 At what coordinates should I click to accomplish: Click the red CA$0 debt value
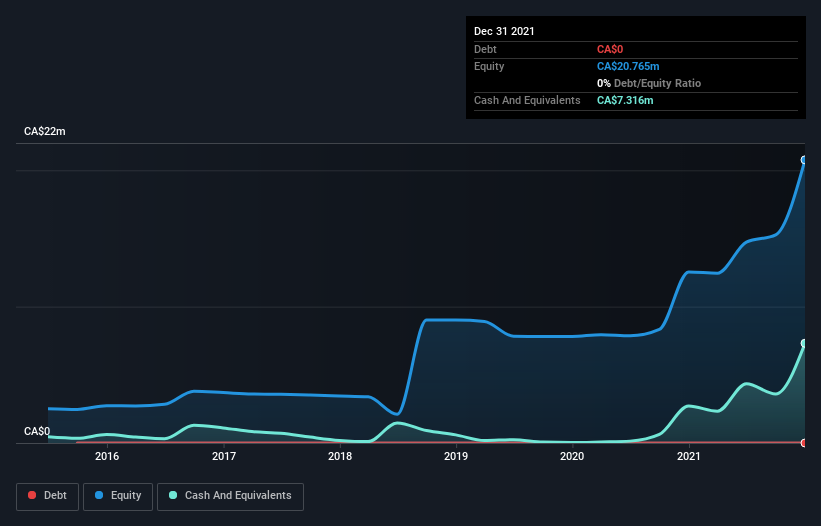610,49
